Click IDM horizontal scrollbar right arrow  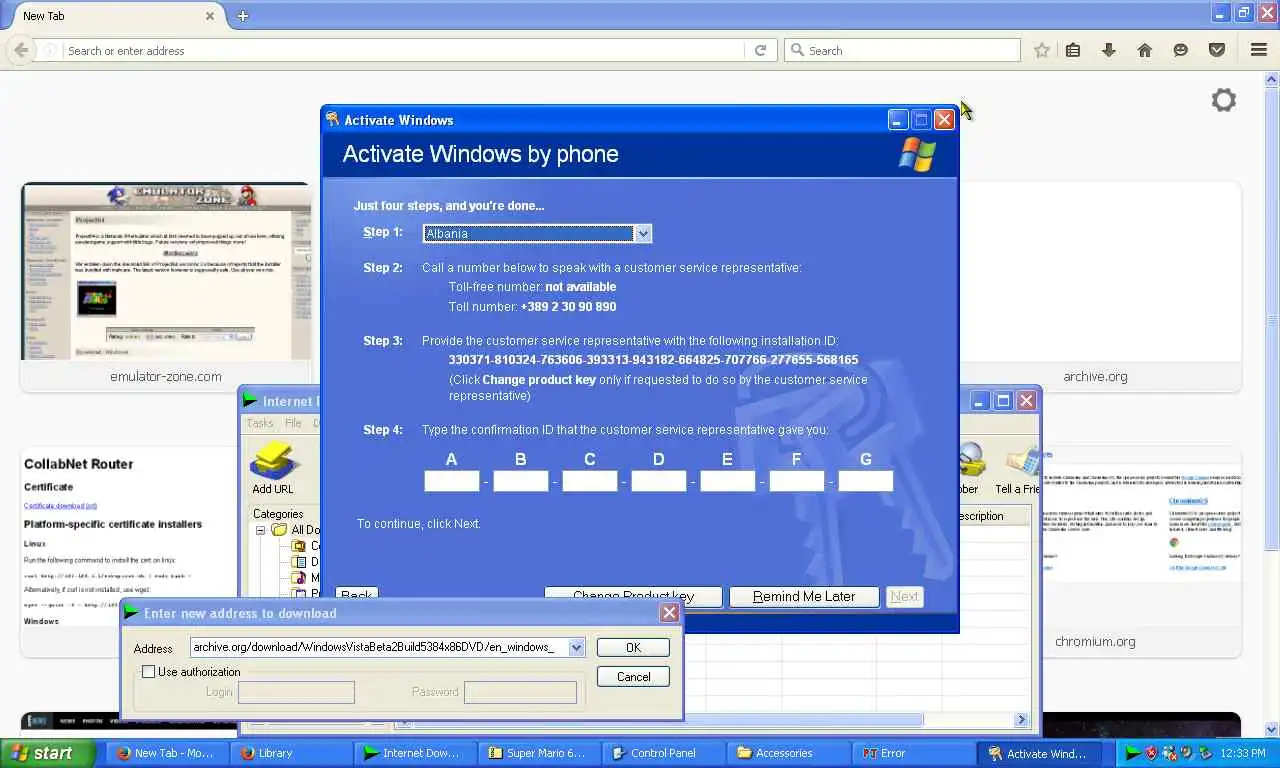1021,719
